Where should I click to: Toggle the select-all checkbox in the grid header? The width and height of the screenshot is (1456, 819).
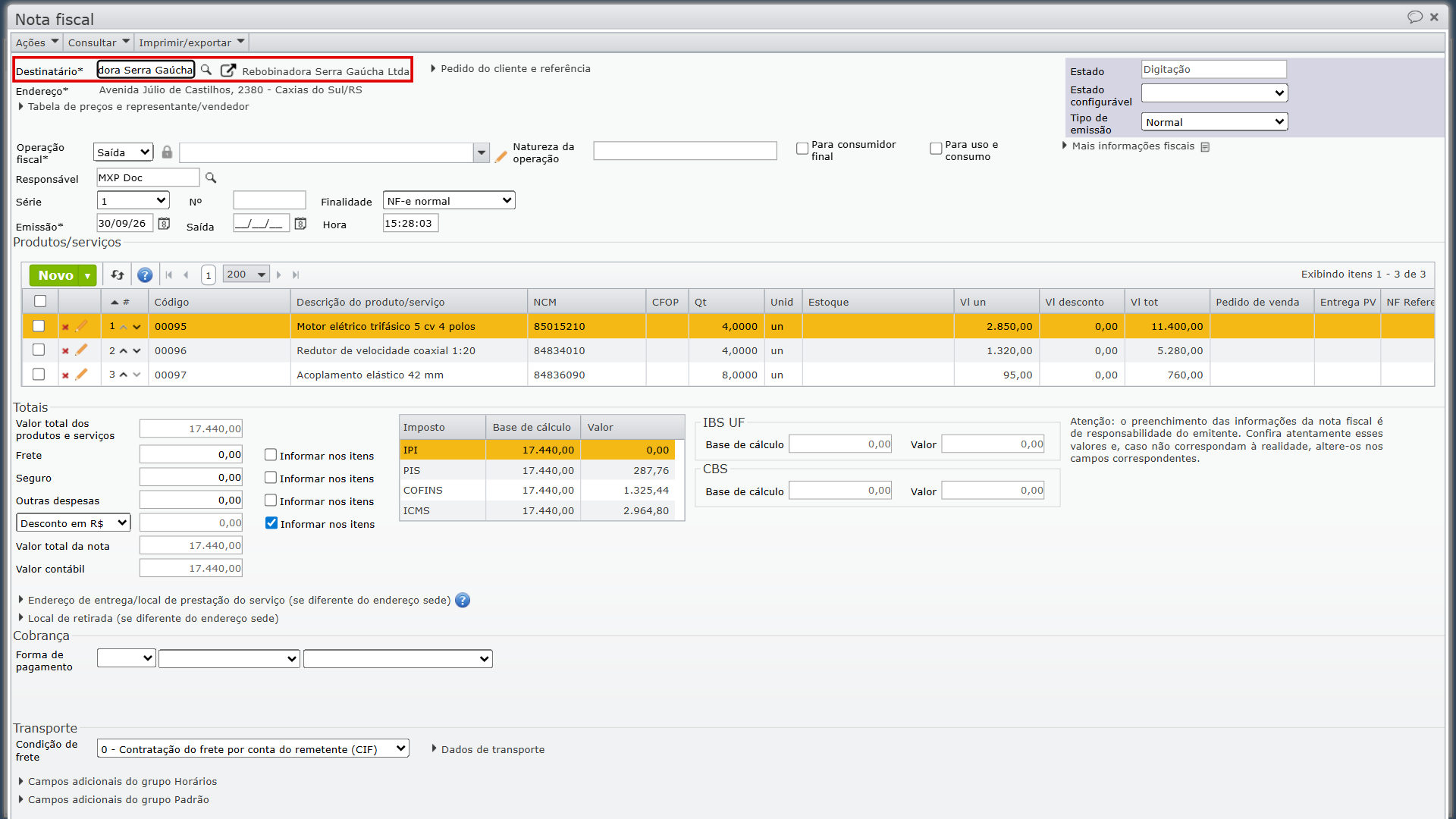coord(40,301)
